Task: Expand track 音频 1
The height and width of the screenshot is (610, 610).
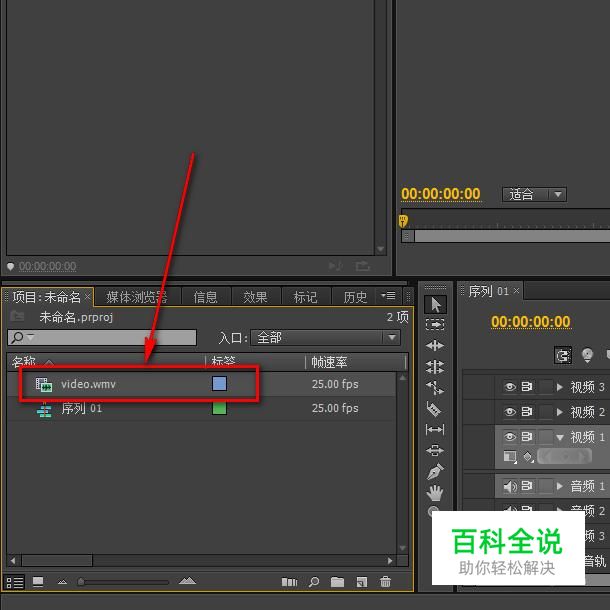Action: 560,486
